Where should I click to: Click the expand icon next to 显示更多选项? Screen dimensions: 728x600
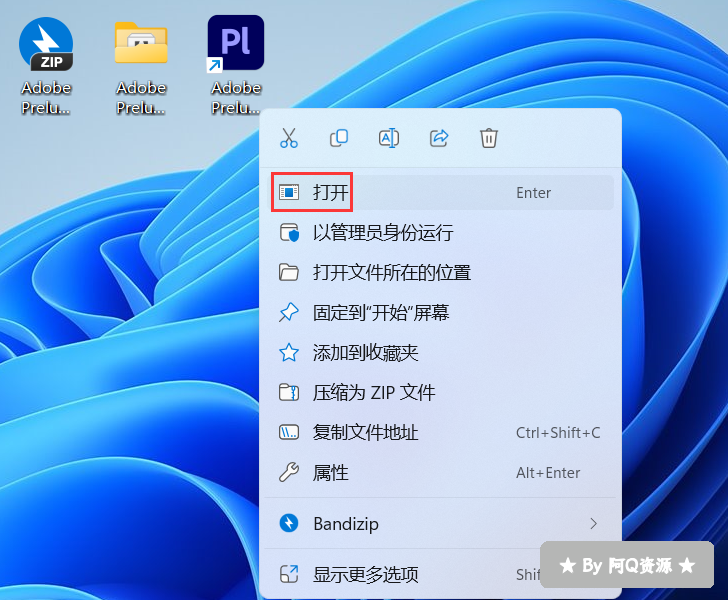point(289,574)
